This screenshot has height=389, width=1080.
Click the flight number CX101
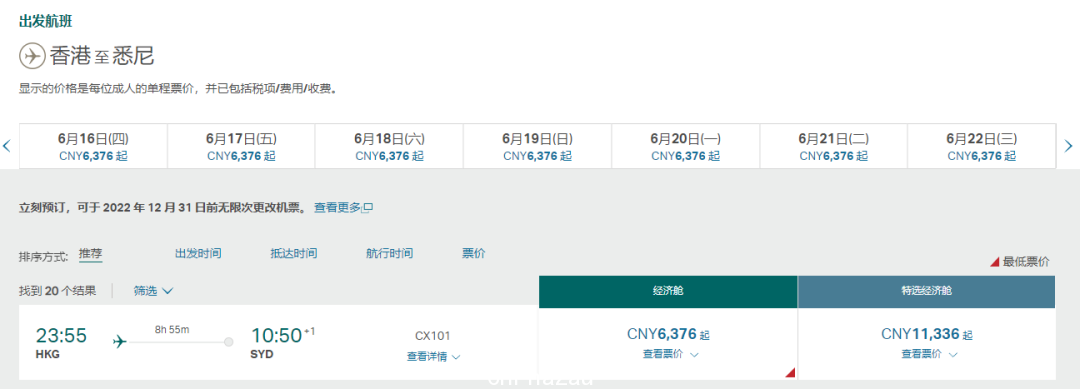point(433,336)
